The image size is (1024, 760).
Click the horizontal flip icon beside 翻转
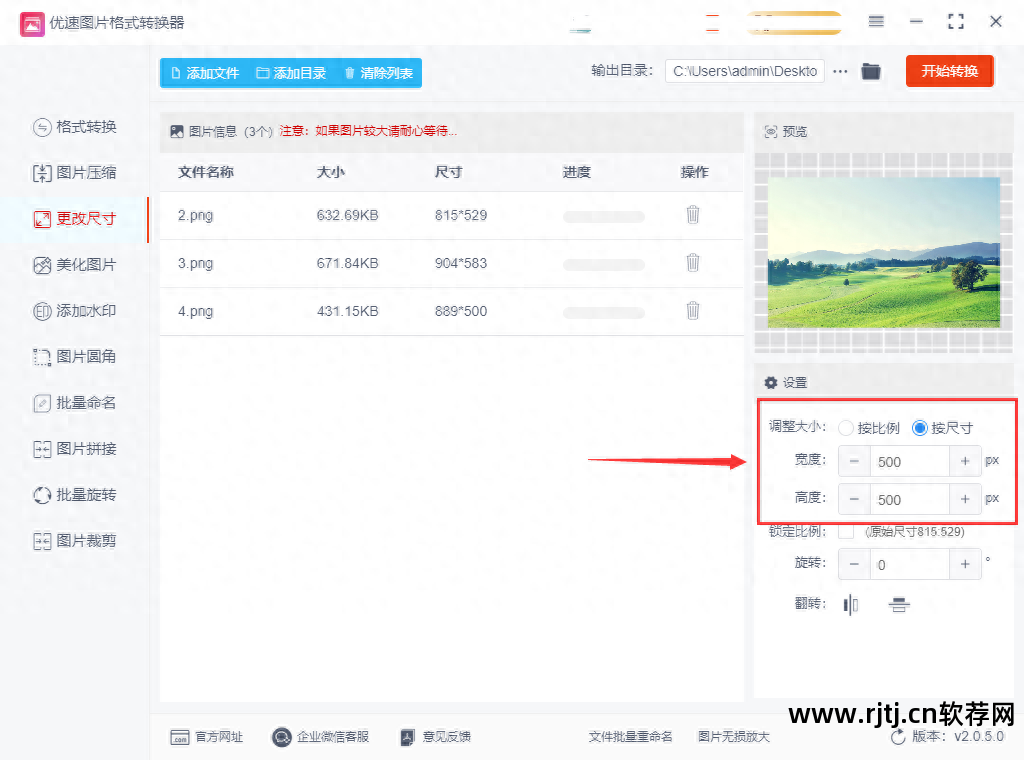[850, 604]
